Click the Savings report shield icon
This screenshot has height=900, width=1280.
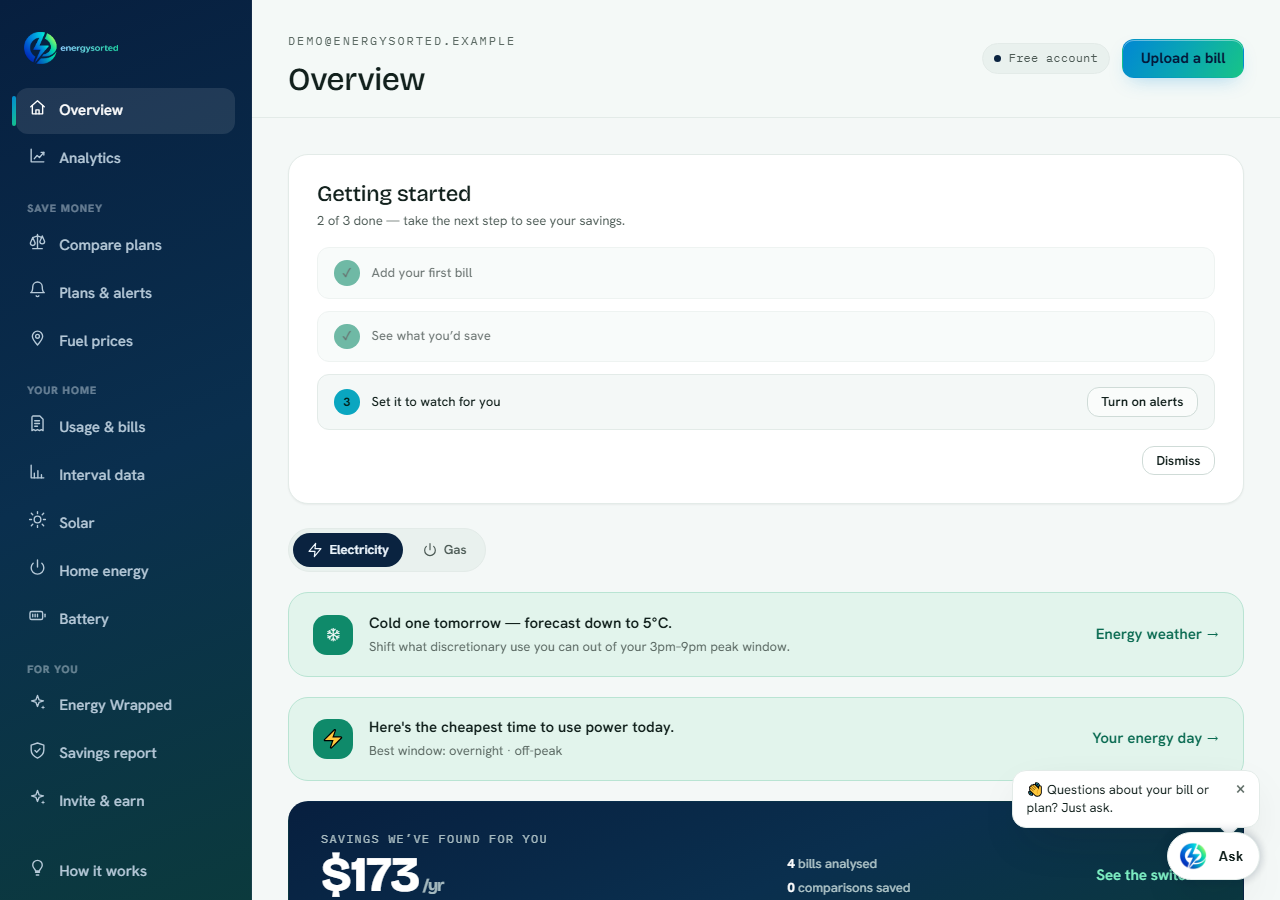(x=38, y=751)
